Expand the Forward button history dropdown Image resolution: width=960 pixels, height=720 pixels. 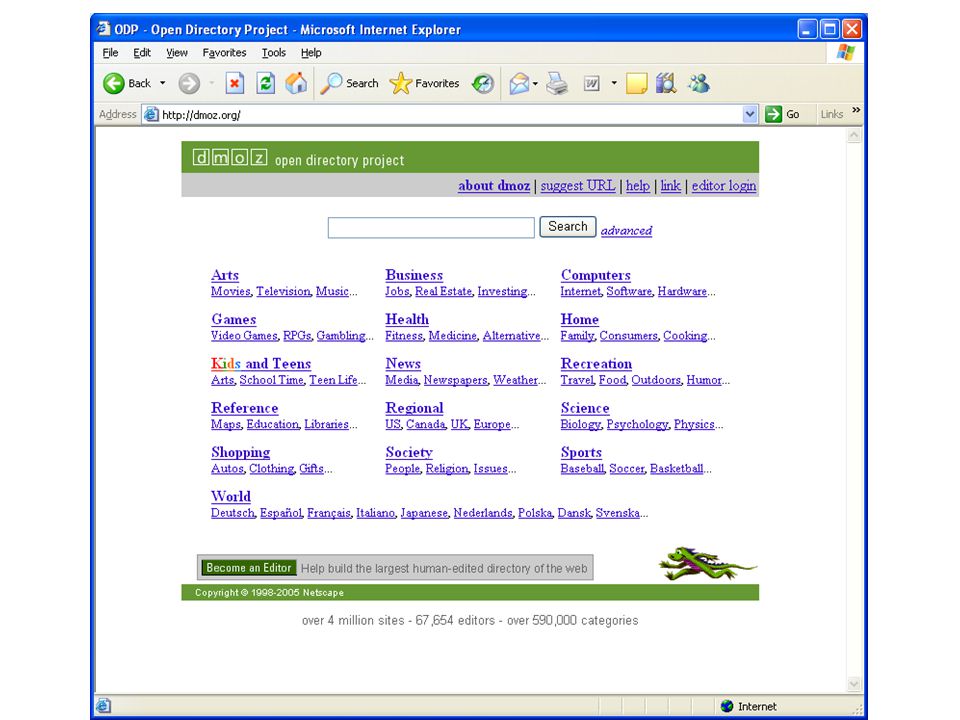pos(212,83)
